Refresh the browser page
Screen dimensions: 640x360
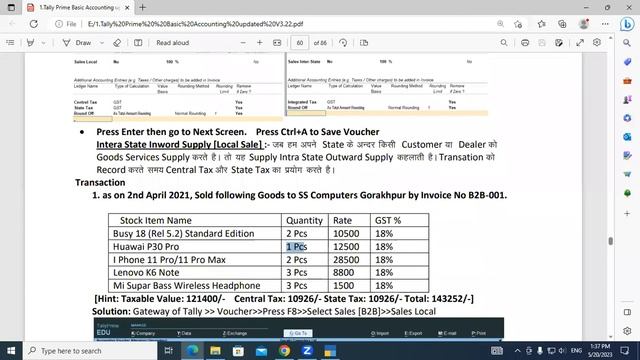(33, 24)
